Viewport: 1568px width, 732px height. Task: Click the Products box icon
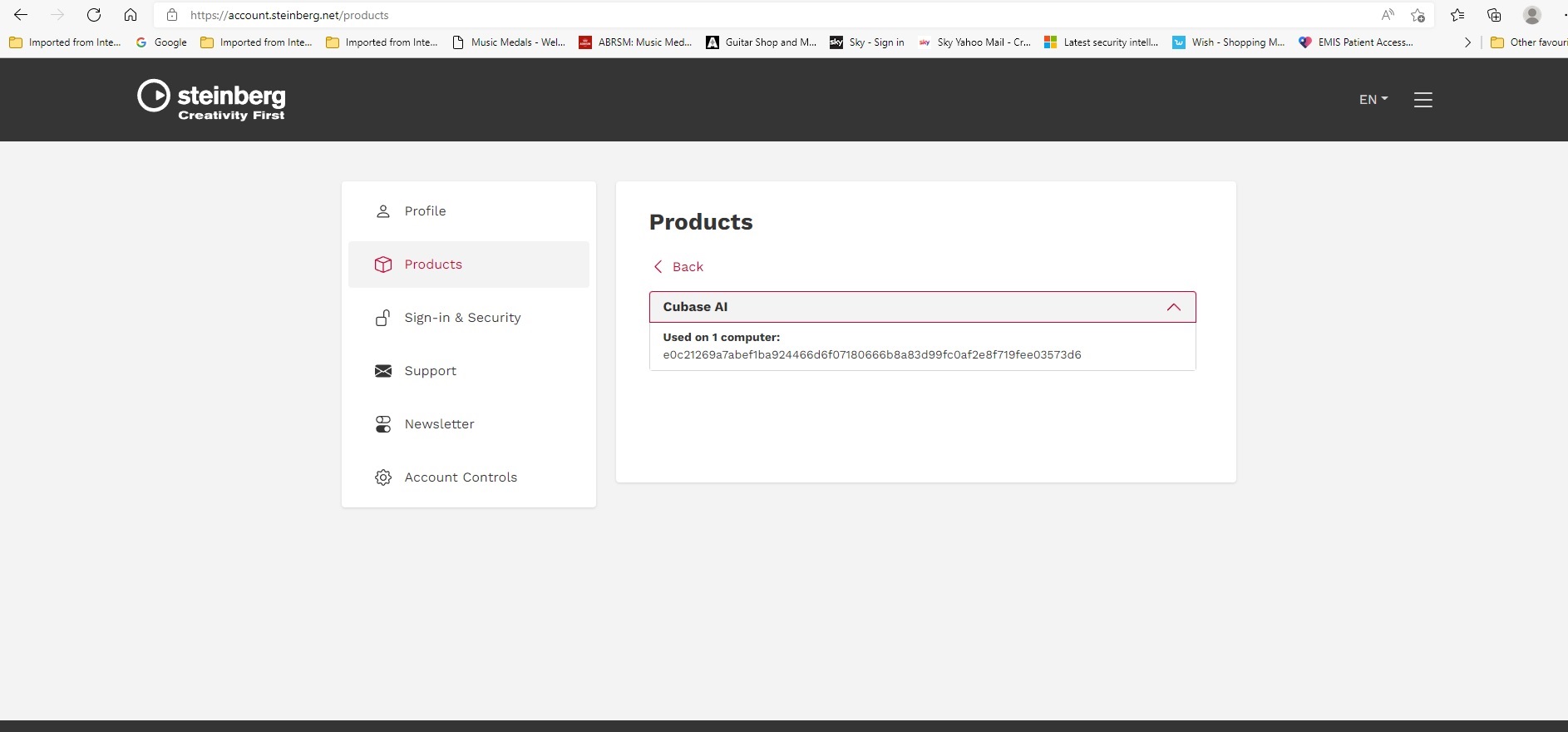(383, 265)
